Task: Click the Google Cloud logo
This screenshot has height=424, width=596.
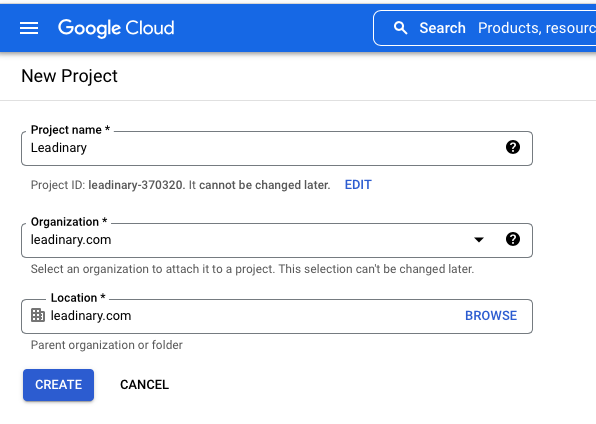Action: (116, 28)
